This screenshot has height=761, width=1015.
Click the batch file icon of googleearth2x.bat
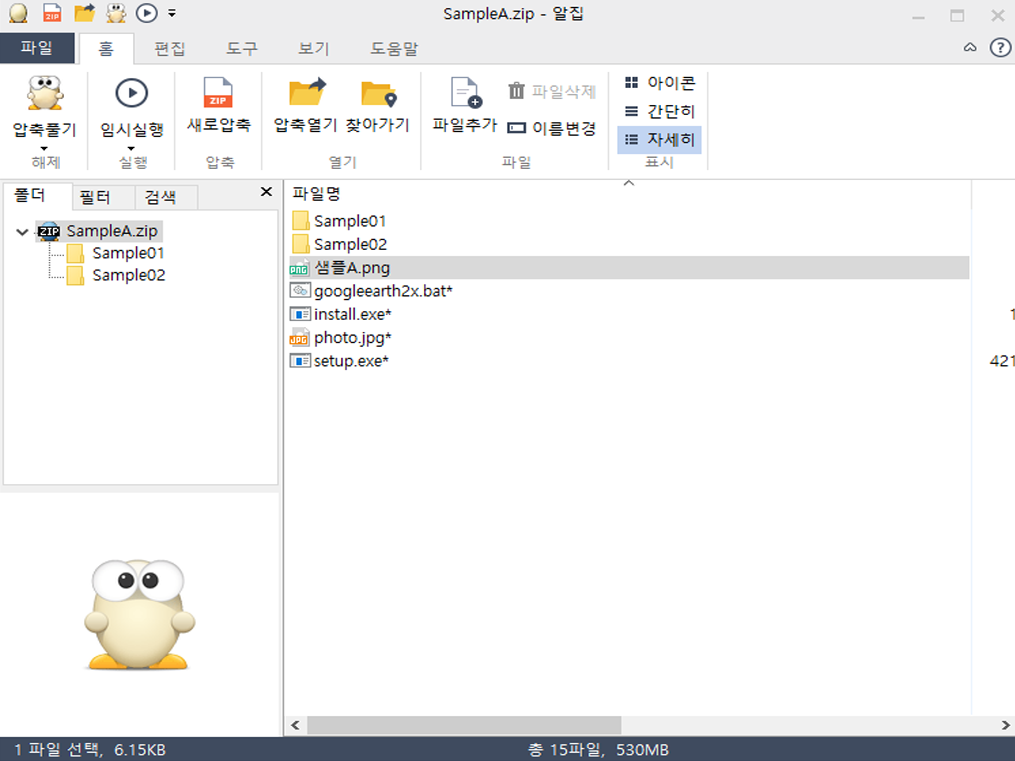click(300, 291)
